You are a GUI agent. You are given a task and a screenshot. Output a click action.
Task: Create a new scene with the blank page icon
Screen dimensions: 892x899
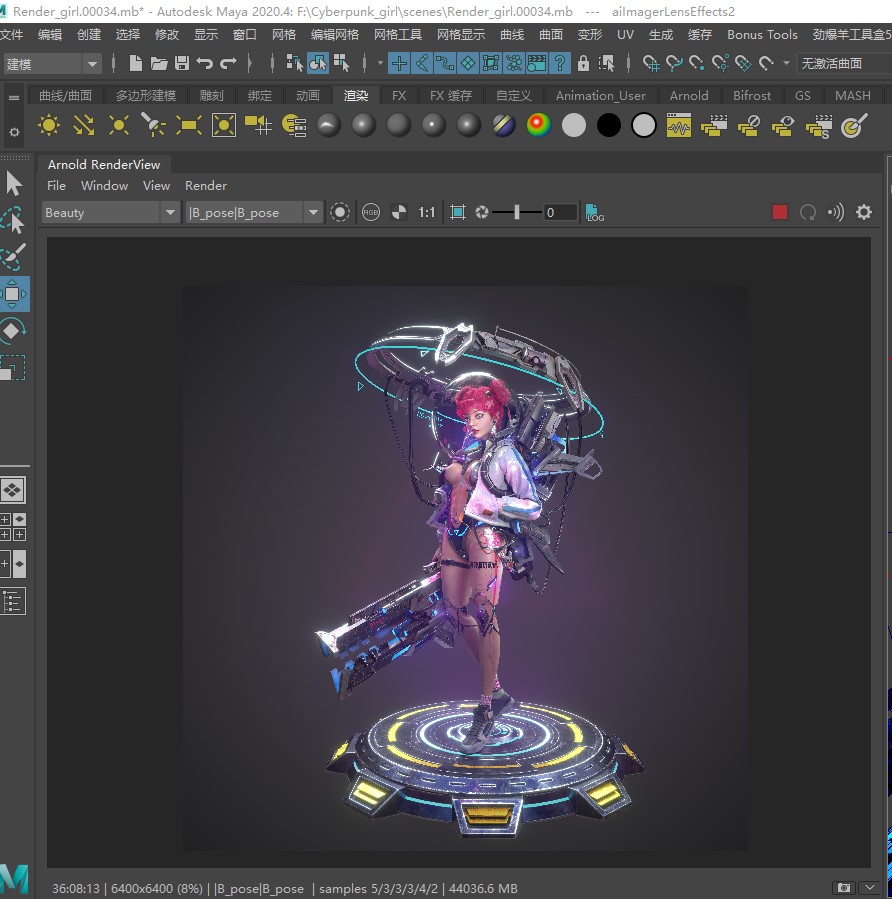pos(135,62)
